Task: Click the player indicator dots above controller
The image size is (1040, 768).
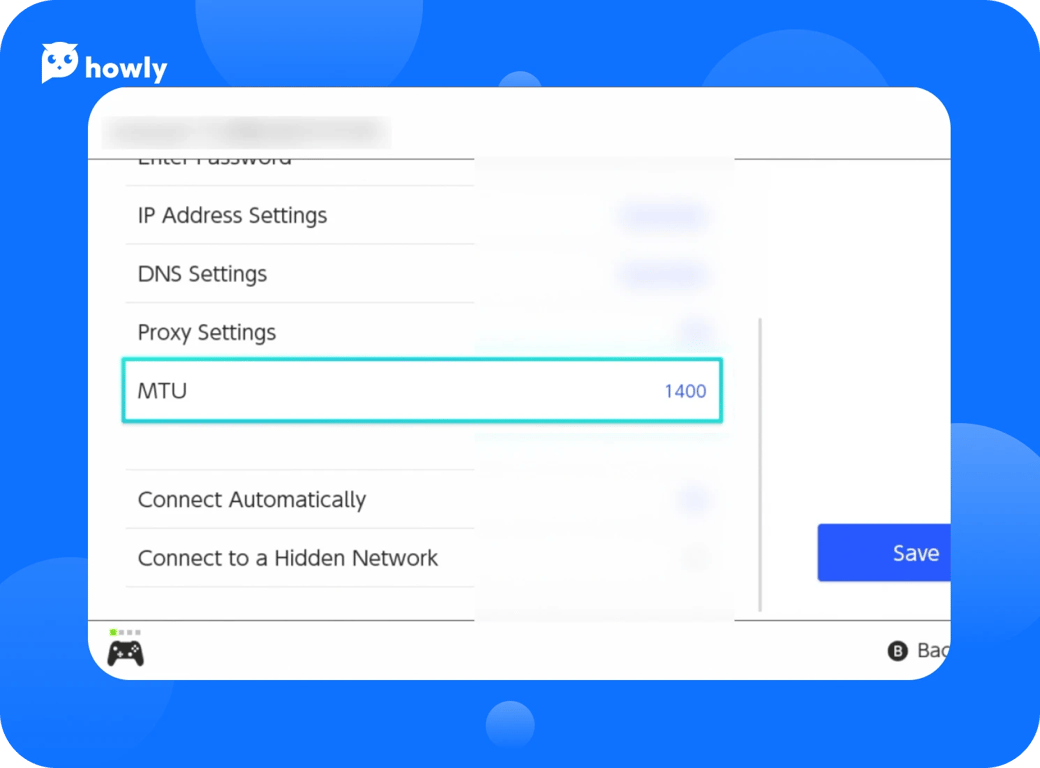Action: [x=126, y=632]
